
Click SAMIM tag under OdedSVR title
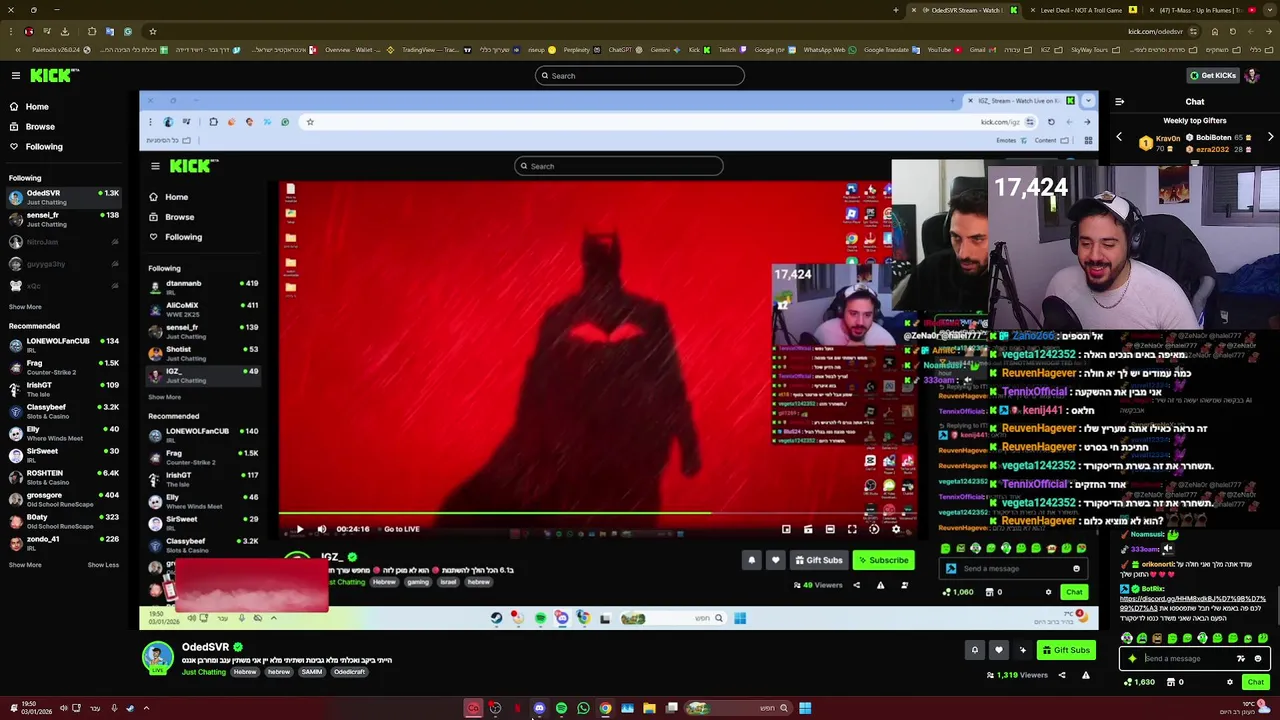(311, 672)
